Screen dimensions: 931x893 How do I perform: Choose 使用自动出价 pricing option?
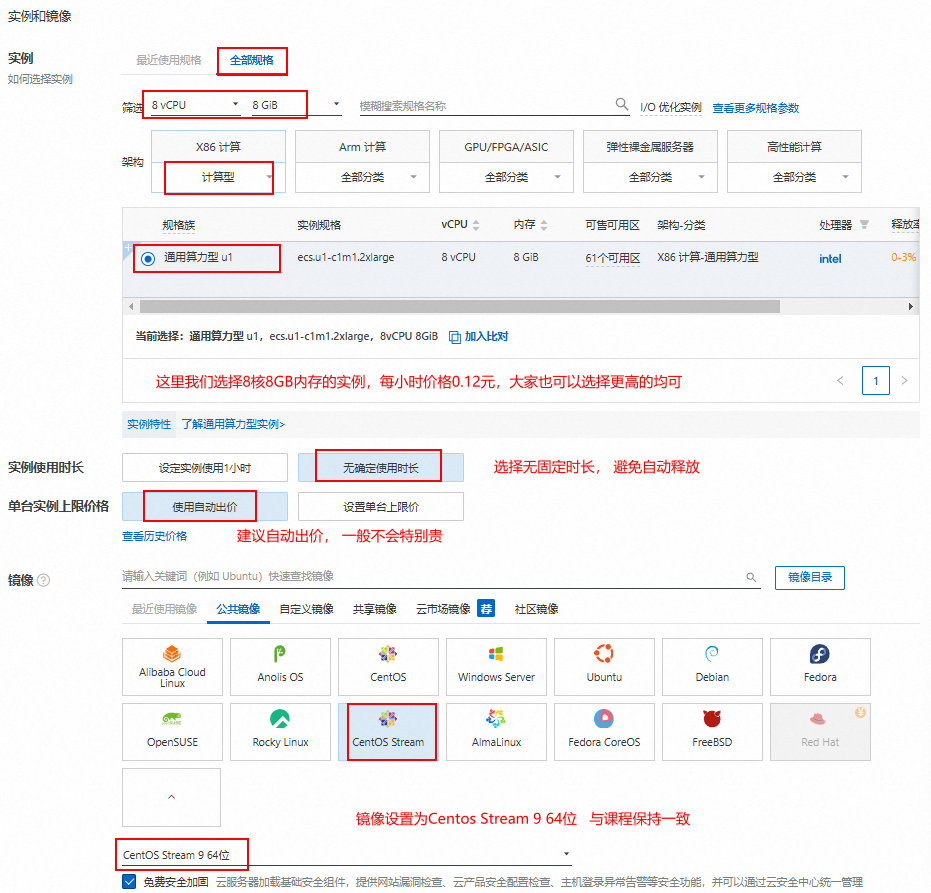point(205,506)
